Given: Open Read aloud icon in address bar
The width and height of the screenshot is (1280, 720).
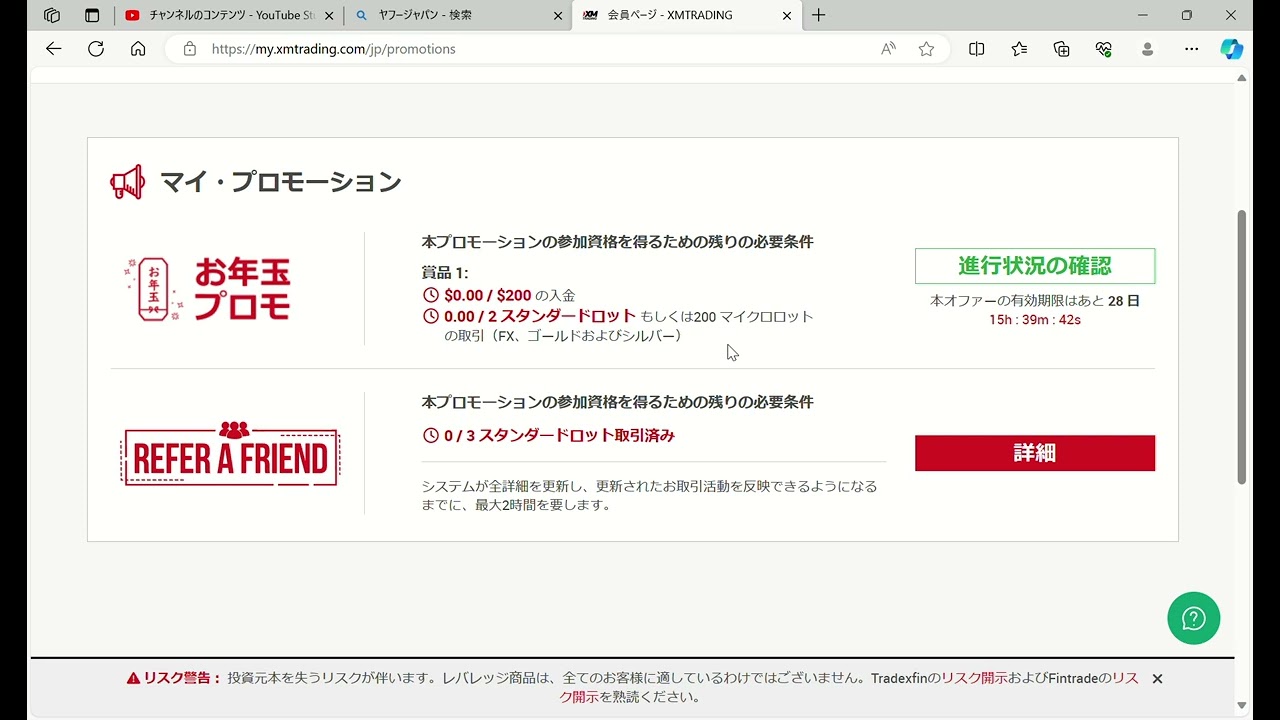Looking at the screenshot, I should [888, 49].
